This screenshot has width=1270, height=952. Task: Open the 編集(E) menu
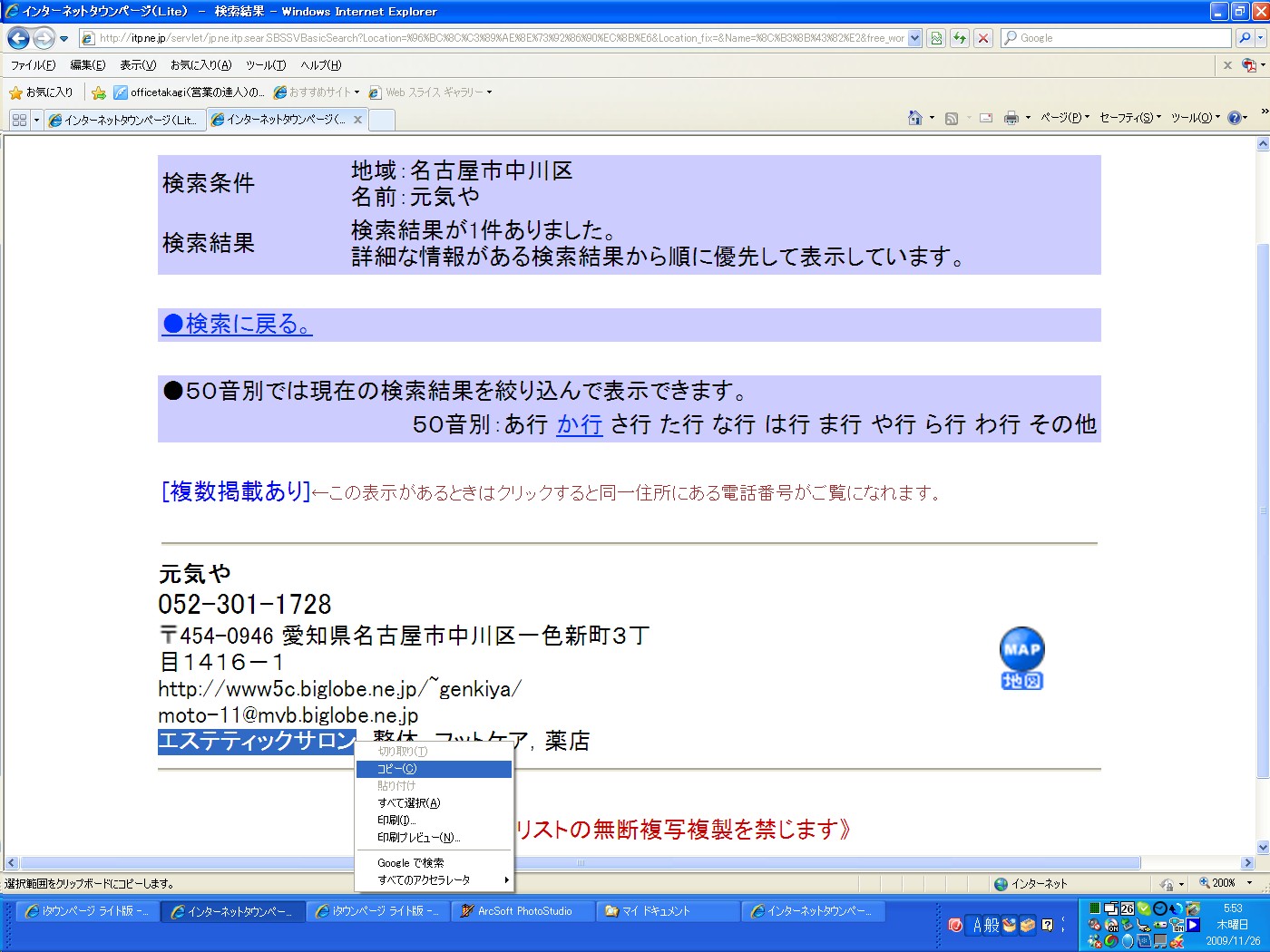[x=88, y=65]
